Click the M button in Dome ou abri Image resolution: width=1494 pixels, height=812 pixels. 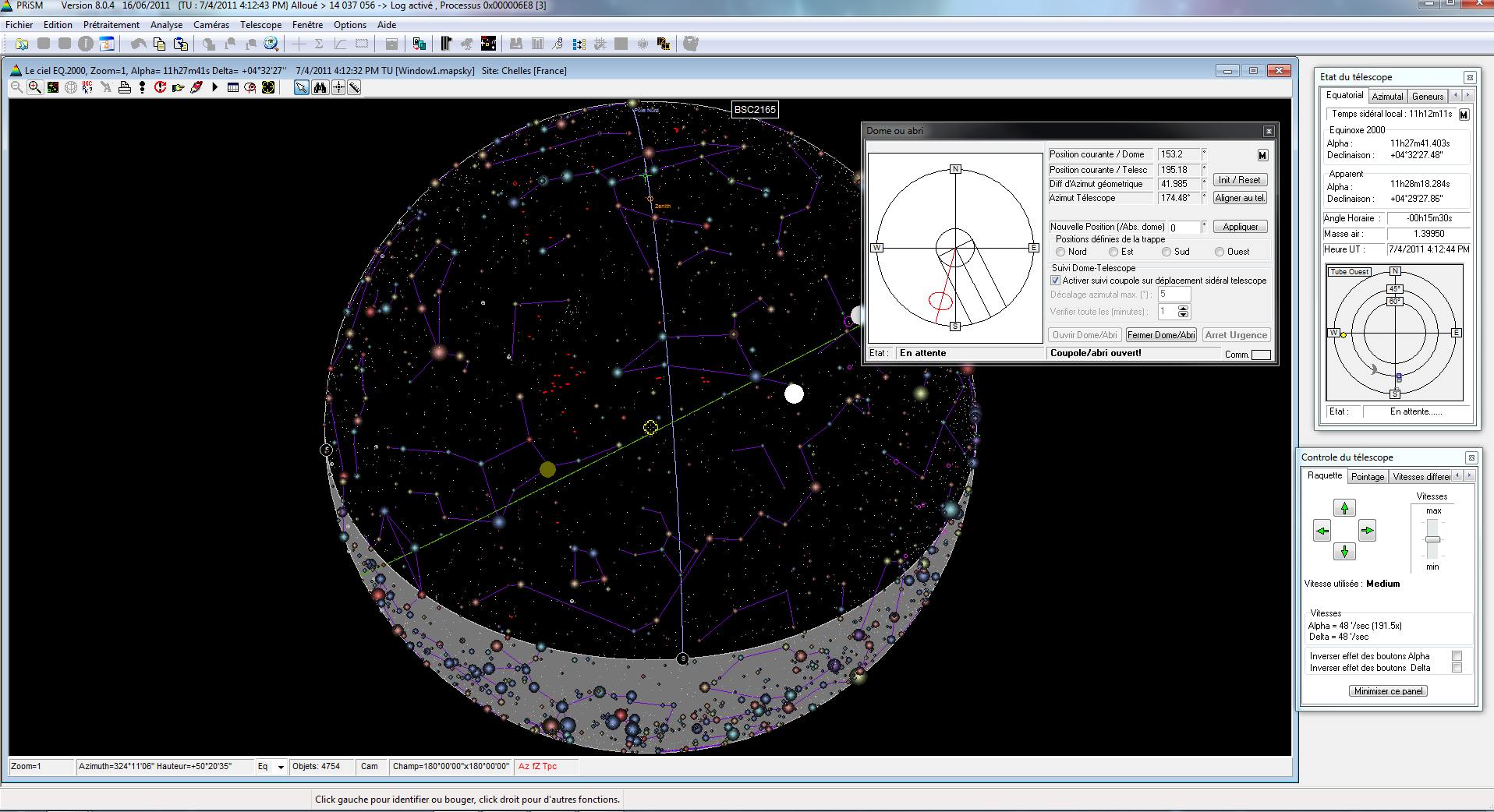click(1262, 155)
